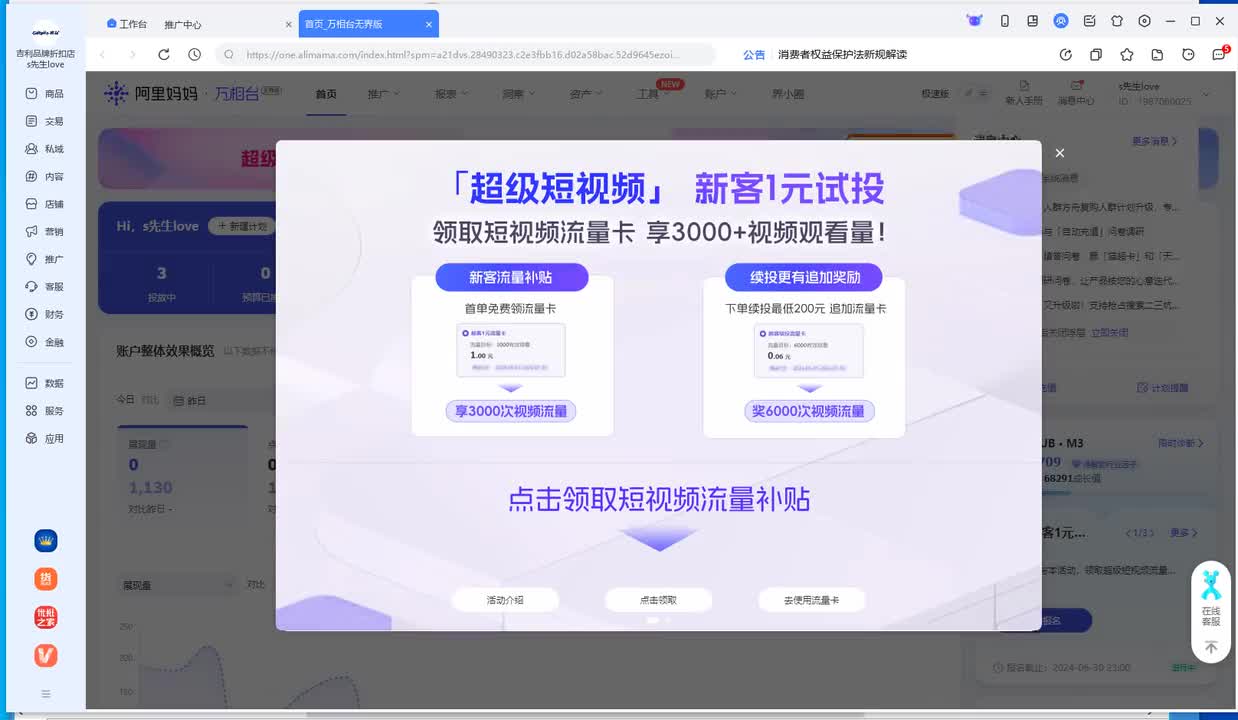Click the shop avatar logo at top left
The image size is (1238, 720).
point(45,31)
